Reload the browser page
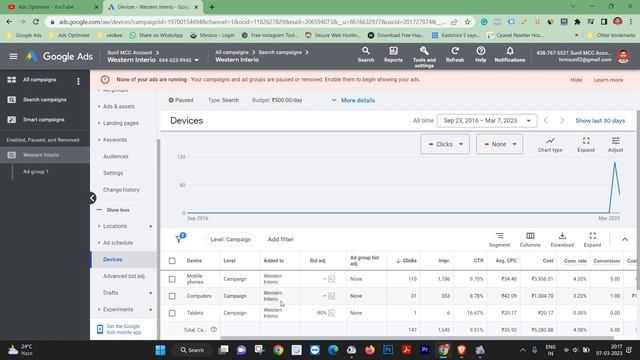Viewport: 640px width, 360px height. pos(36,22)
